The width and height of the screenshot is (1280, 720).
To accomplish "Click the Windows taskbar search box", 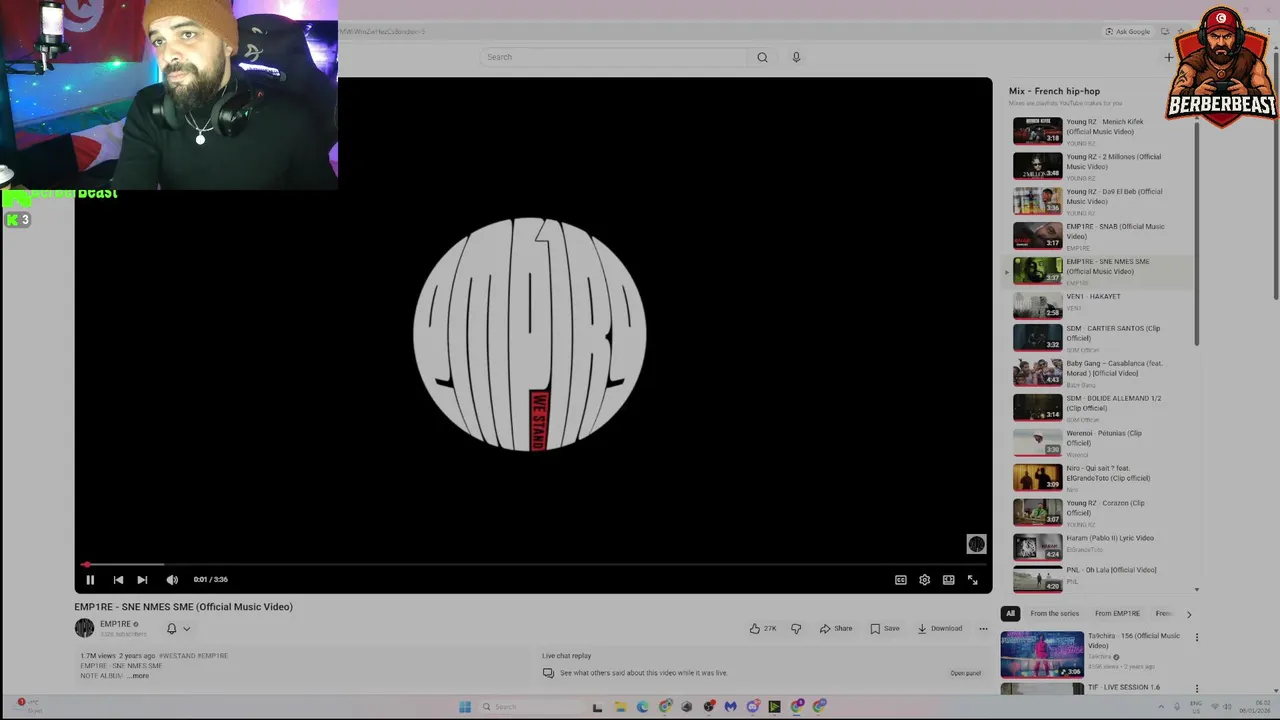I will tap(530, 707).
